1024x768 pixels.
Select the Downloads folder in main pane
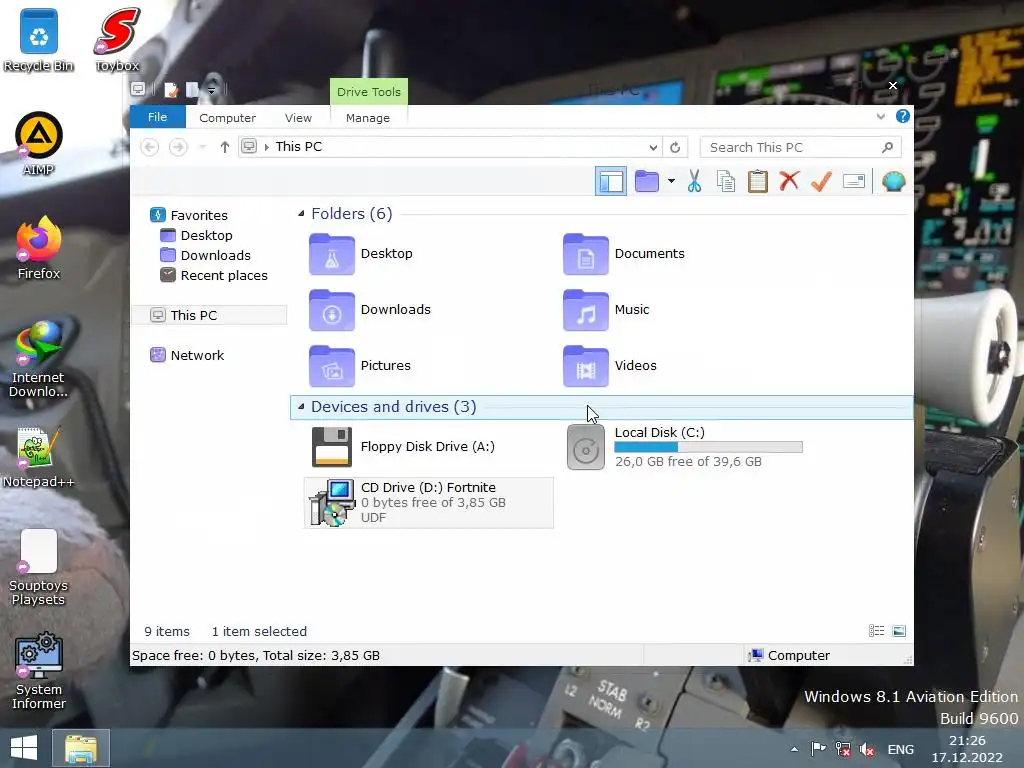370,310
